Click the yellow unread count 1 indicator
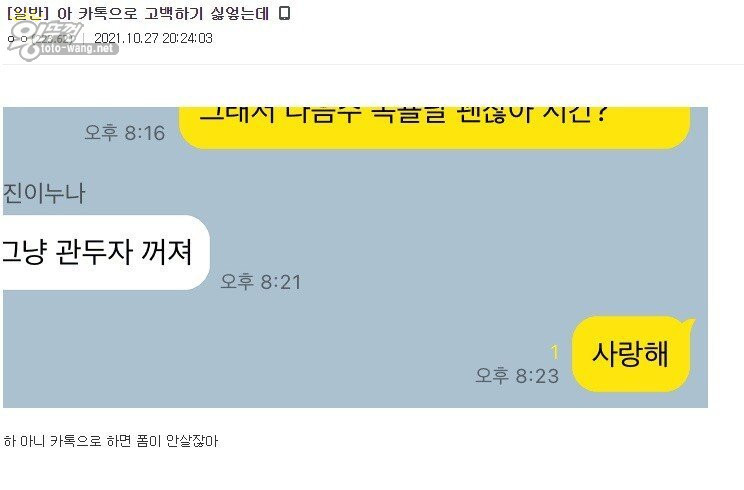Viewport: 744px width, 490px height. pyautogui.click(x=554, y=352)
